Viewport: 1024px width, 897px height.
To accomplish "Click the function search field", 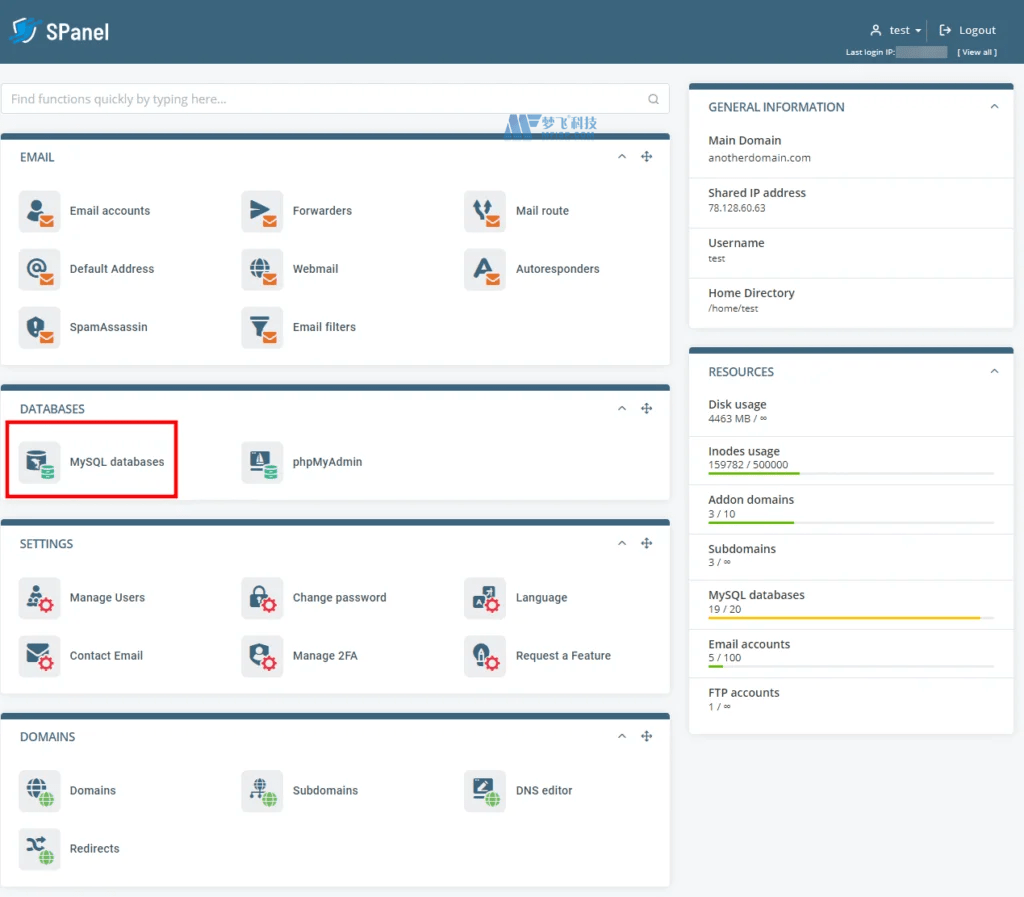I will (x=325, y=99).
